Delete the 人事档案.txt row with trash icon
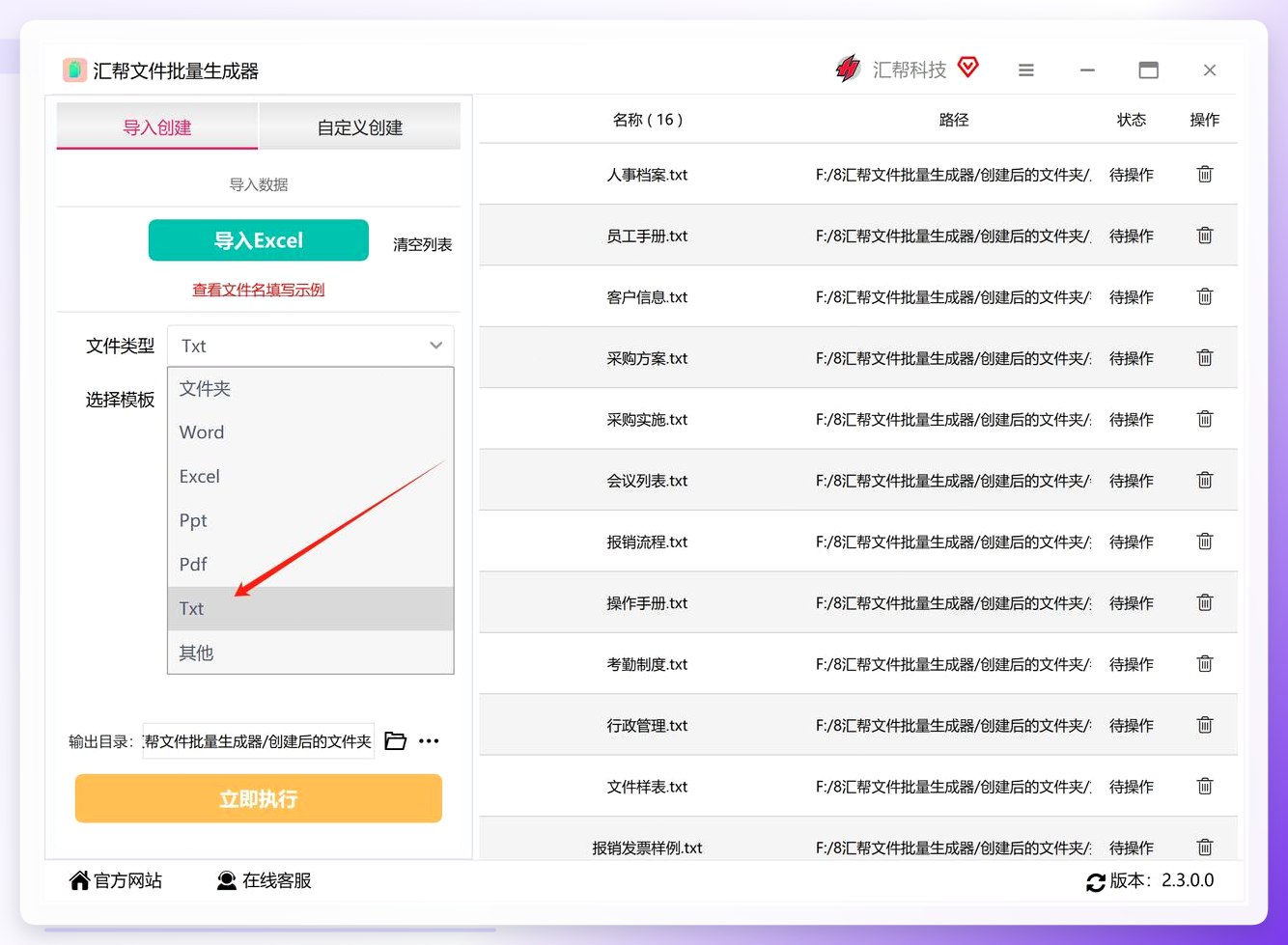 [1205, 175]
